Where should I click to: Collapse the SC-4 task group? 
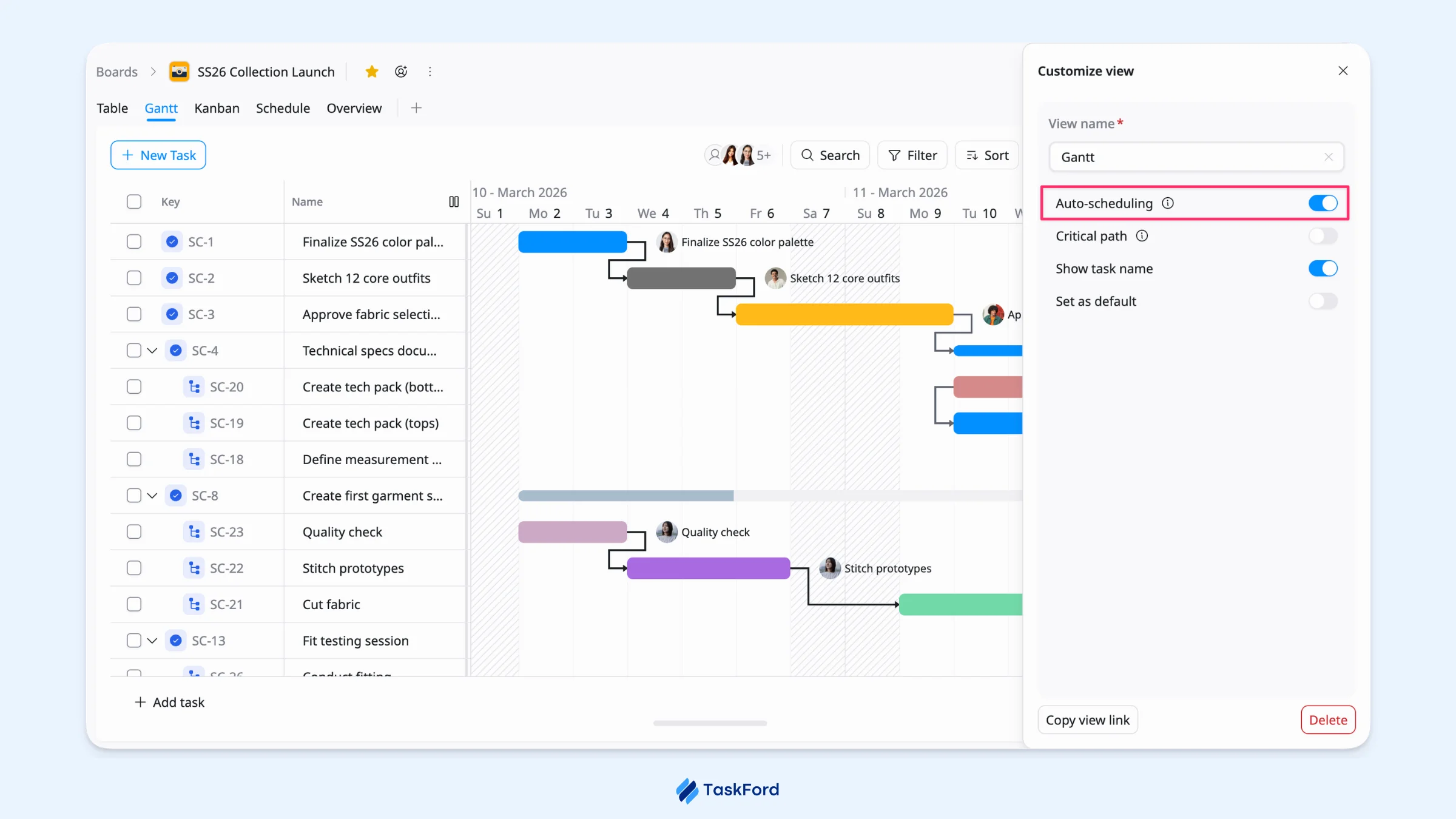click(x=152, y=351)
